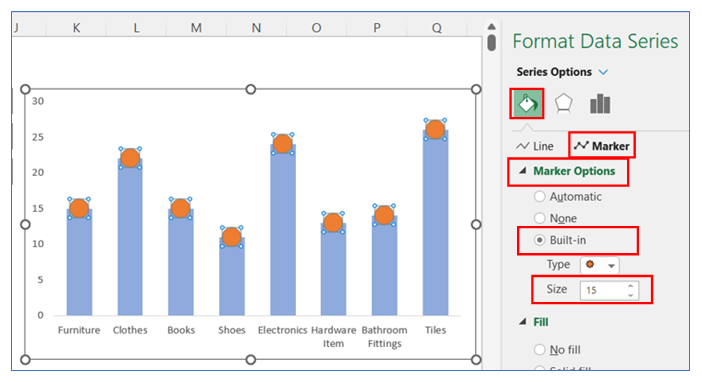Select column M header
This screenshot has height=382, width=702.
[x=196, y=28]
